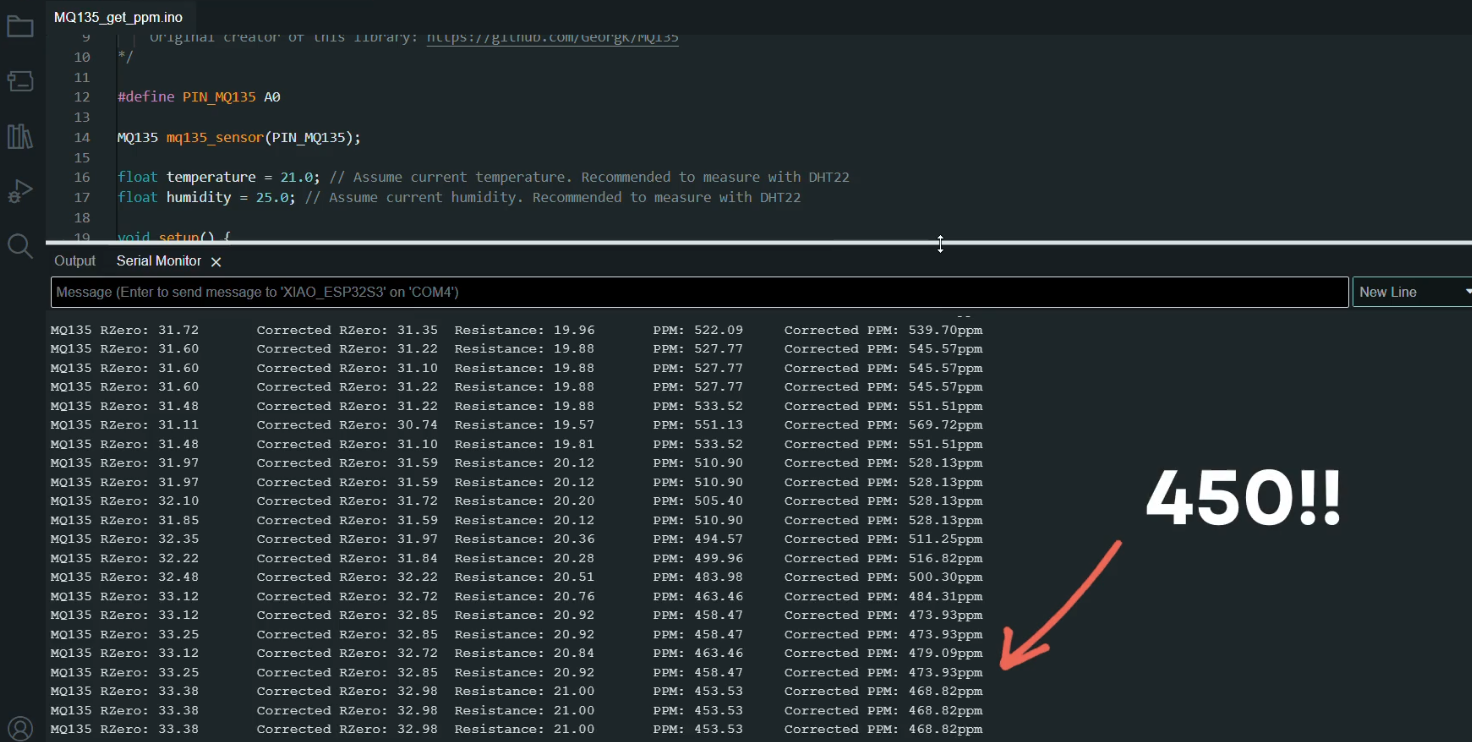Click the 'PPM: 505.40' value

coord(698,501)
